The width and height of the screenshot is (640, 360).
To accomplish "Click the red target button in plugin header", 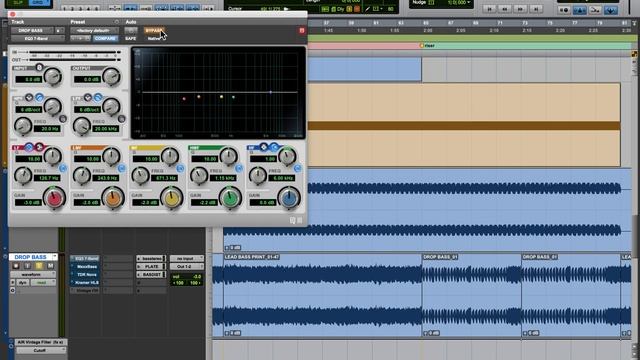I will [x=302, y=31].
